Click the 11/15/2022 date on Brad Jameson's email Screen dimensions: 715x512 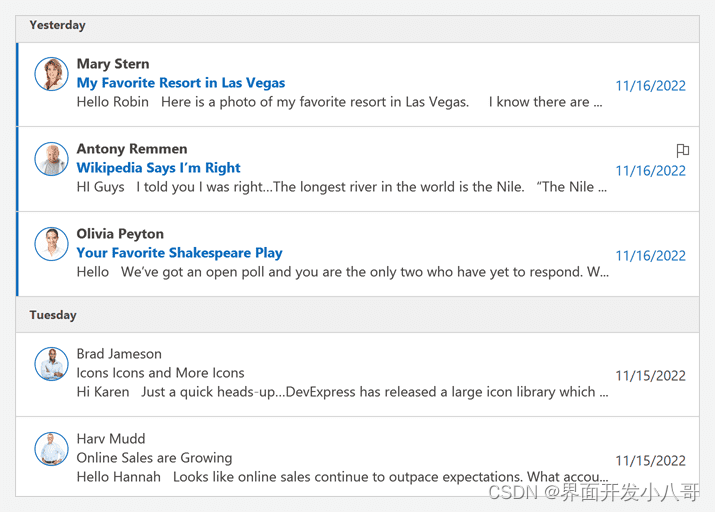click(650, 376)
